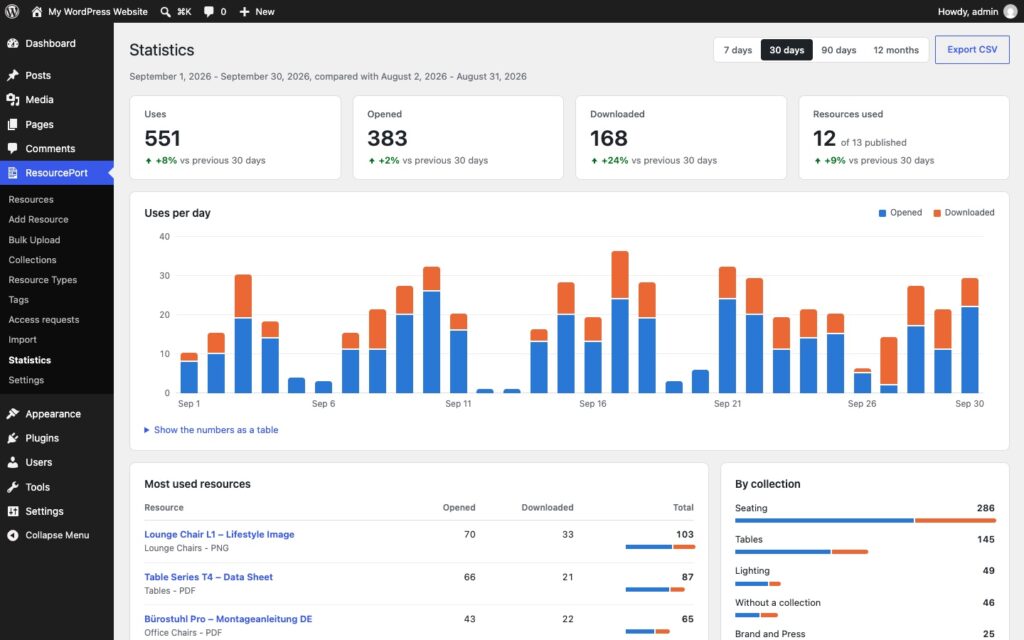Click the Opened column header
The width and height of the screenshot is (1024, 640).
coord(459,507)
